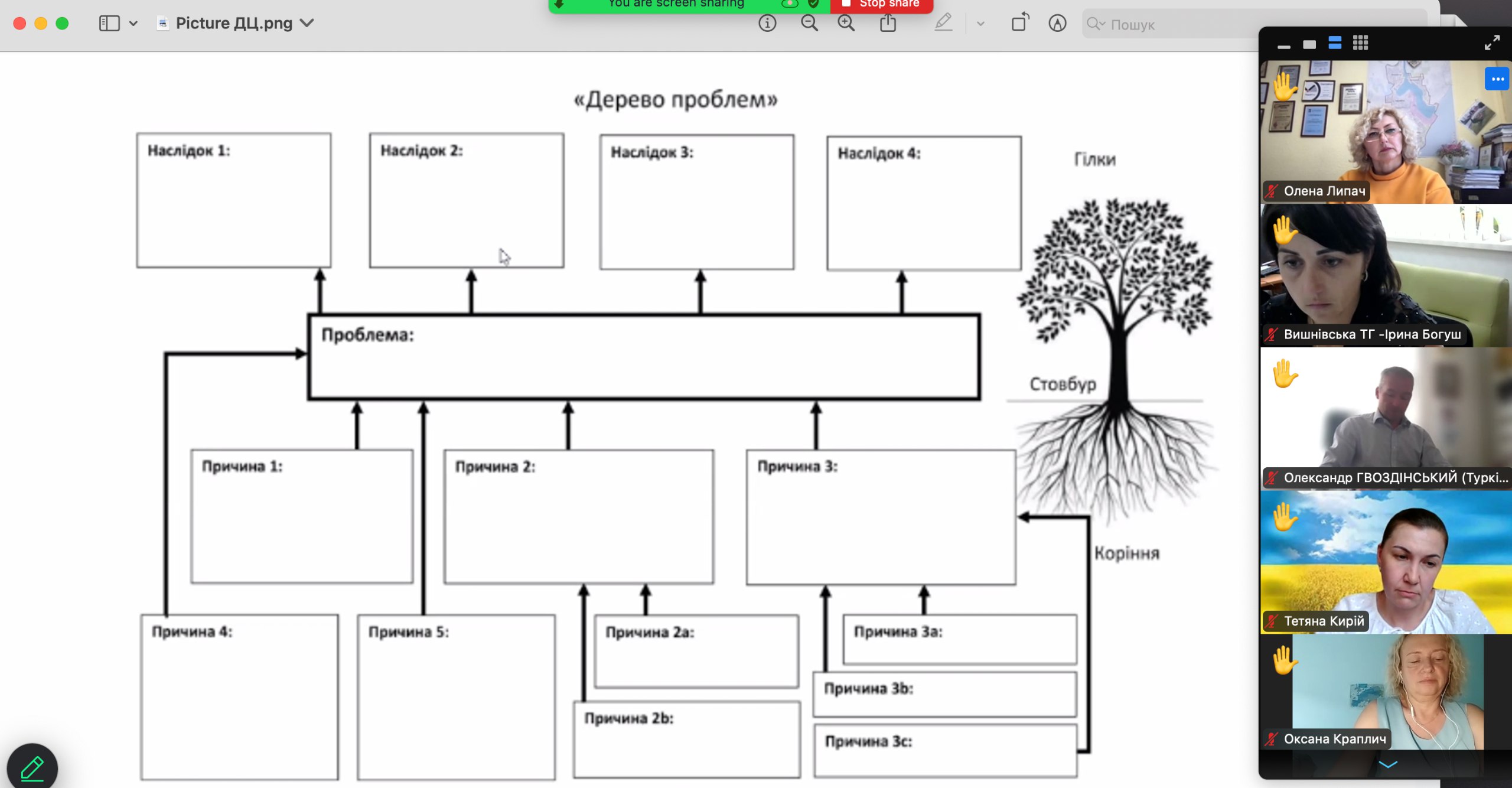
Task: Select the Вишнівська ТГ -Ірина Богуш video thumbnail
Action: (x=1386, y=276)
